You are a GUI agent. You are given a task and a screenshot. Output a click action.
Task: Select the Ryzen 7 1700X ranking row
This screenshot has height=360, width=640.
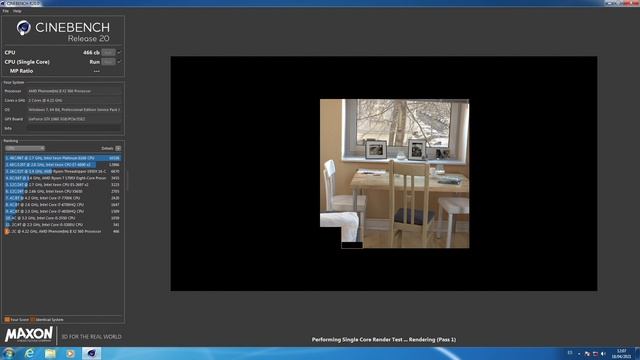[62, 178]
